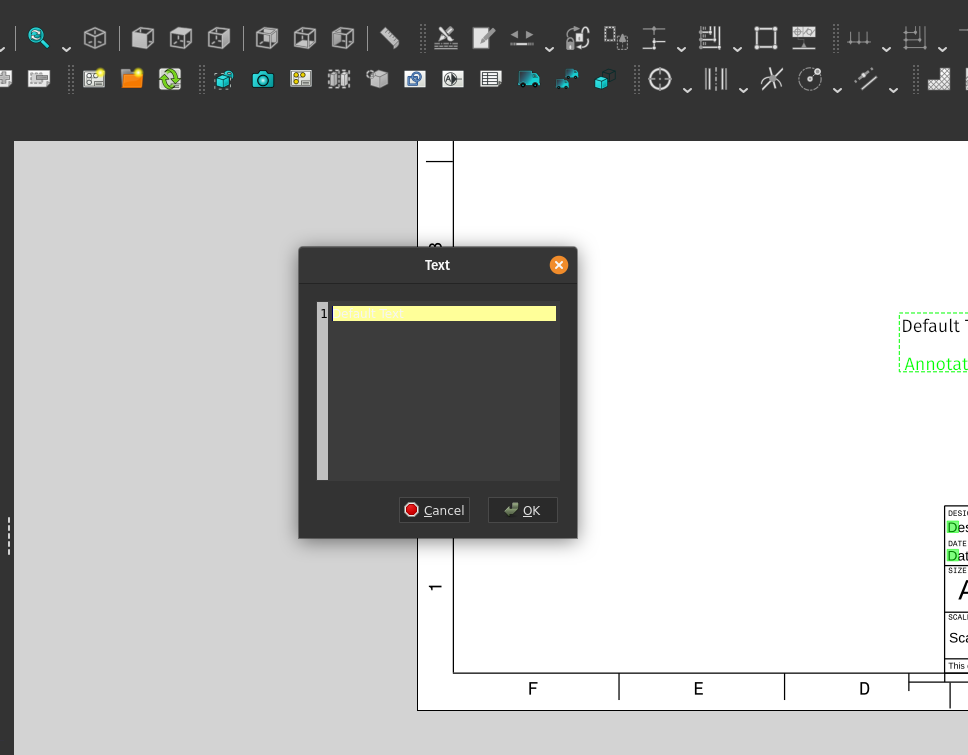The image size is (968, 755).
Task: Open the dropdown beside the protractor icon
Action: click(836, 88)
